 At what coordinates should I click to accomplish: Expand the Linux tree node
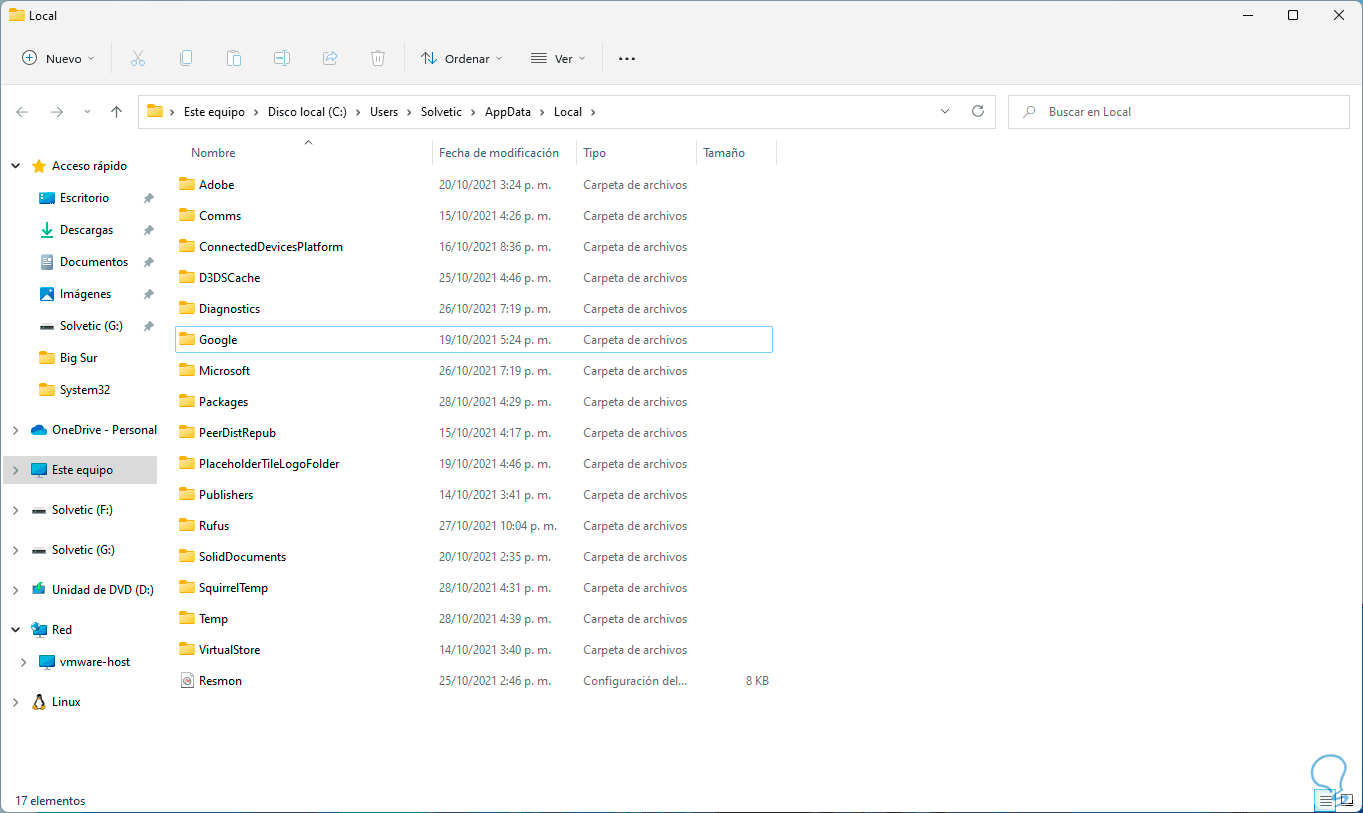[x=15, y=702]
